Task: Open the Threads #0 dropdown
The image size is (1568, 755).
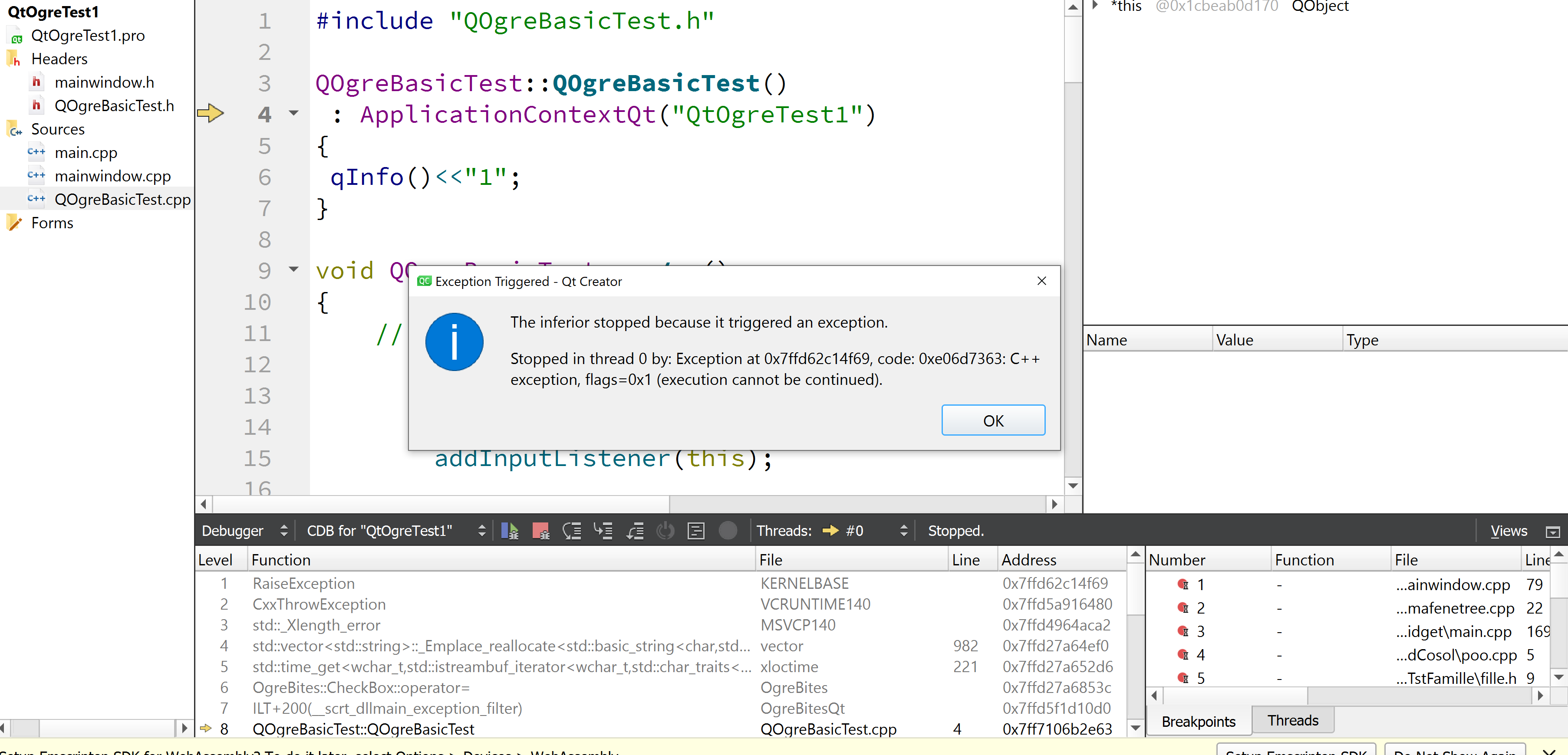Action: click(864, 531)
